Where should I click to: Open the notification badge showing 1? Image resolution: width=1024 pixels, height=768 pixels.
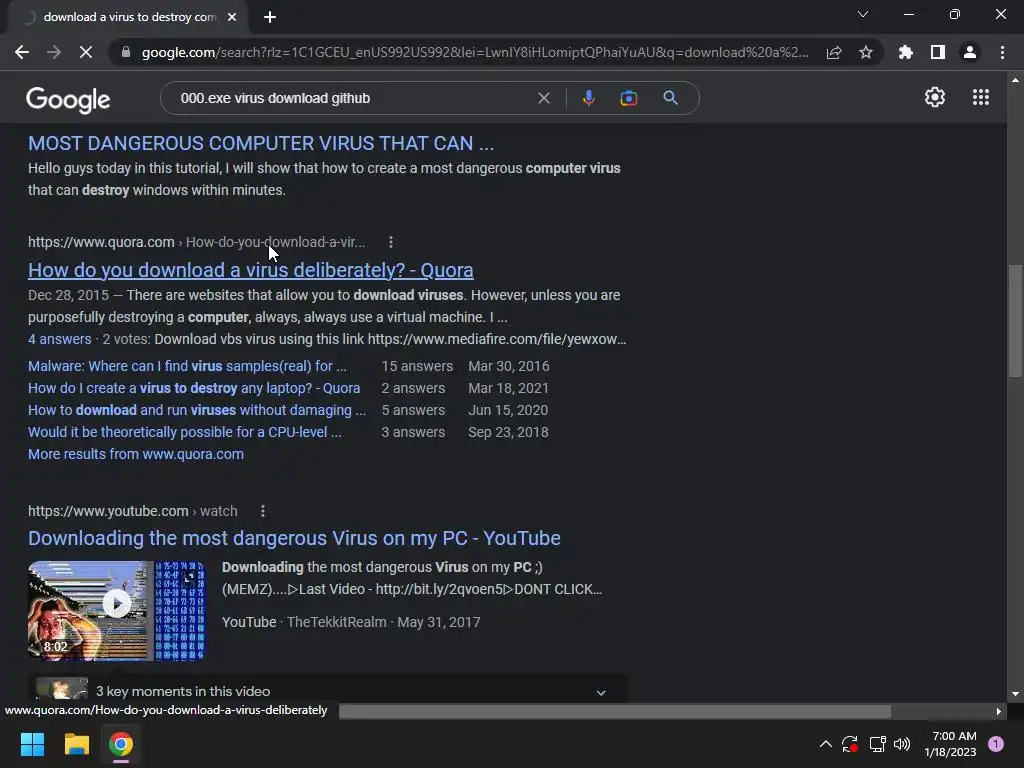[996, 744]
